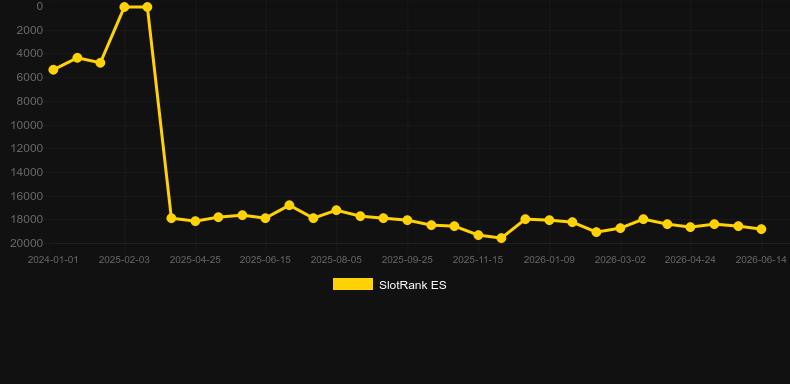Click y-axis label 16000
This screenshot has height=384, width=790.
[x=27, y=196]
